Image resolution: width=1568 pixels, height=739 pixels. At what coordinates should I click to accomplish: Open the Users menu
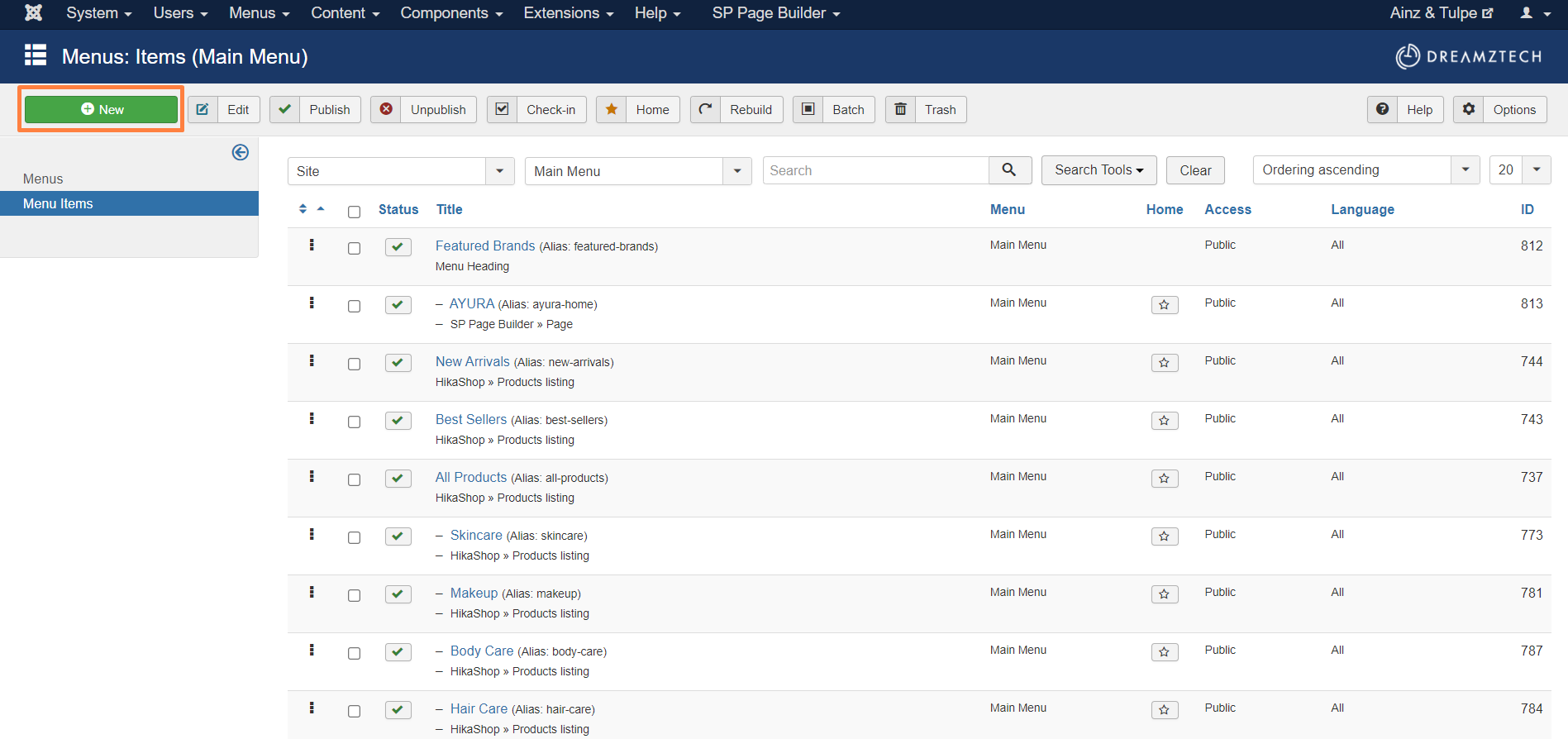coord(180,13)
